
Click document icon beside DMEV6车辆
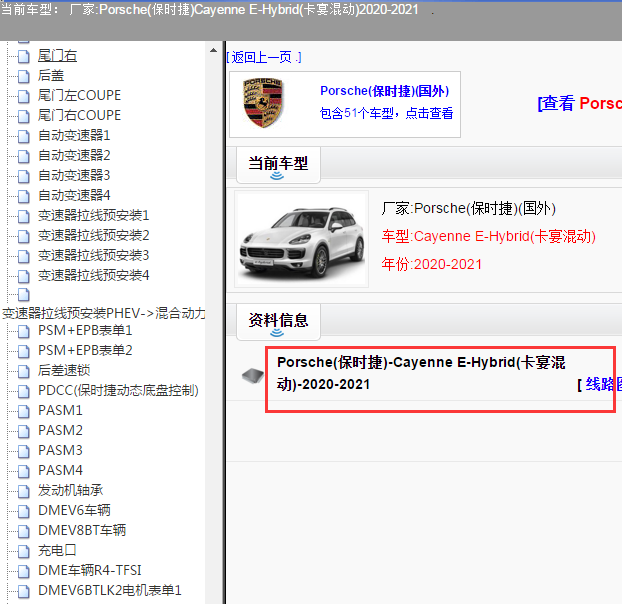tap(24, 511)
